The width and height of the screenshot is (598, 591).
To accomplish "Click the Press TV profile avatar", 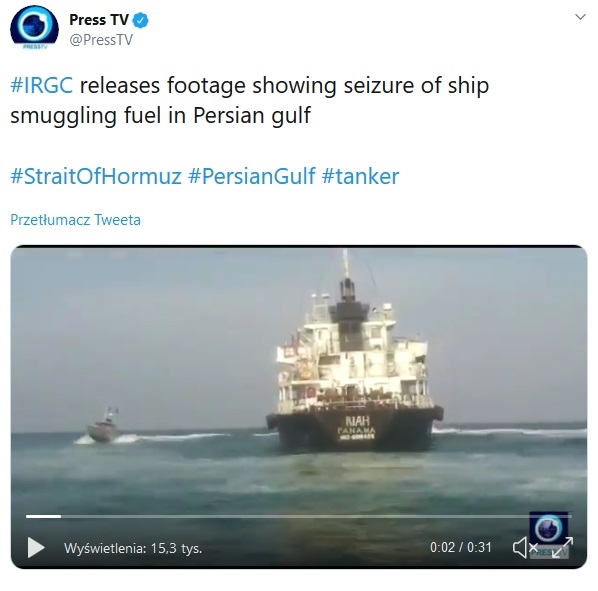I will (x=34, y=27).
